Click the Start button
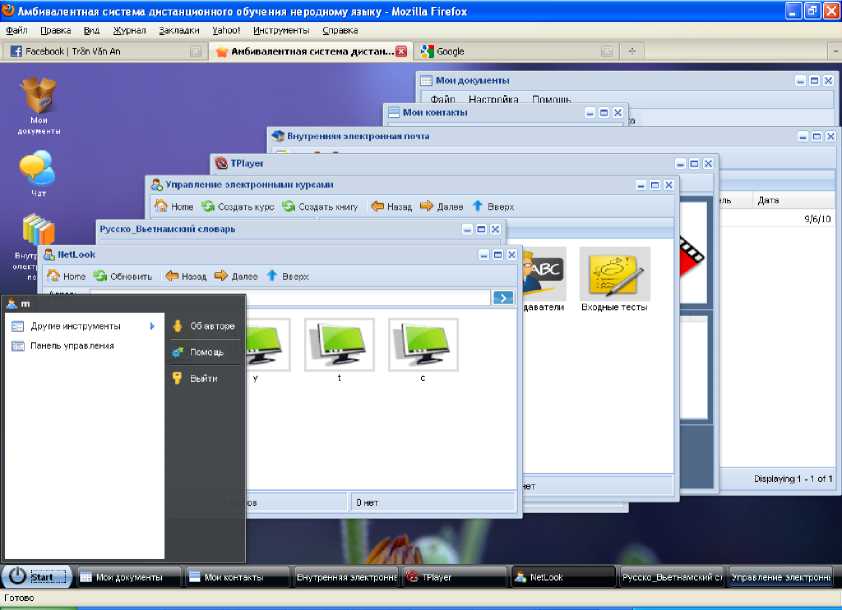The height and width of the screenshot is (610, 842). point(37,577)
